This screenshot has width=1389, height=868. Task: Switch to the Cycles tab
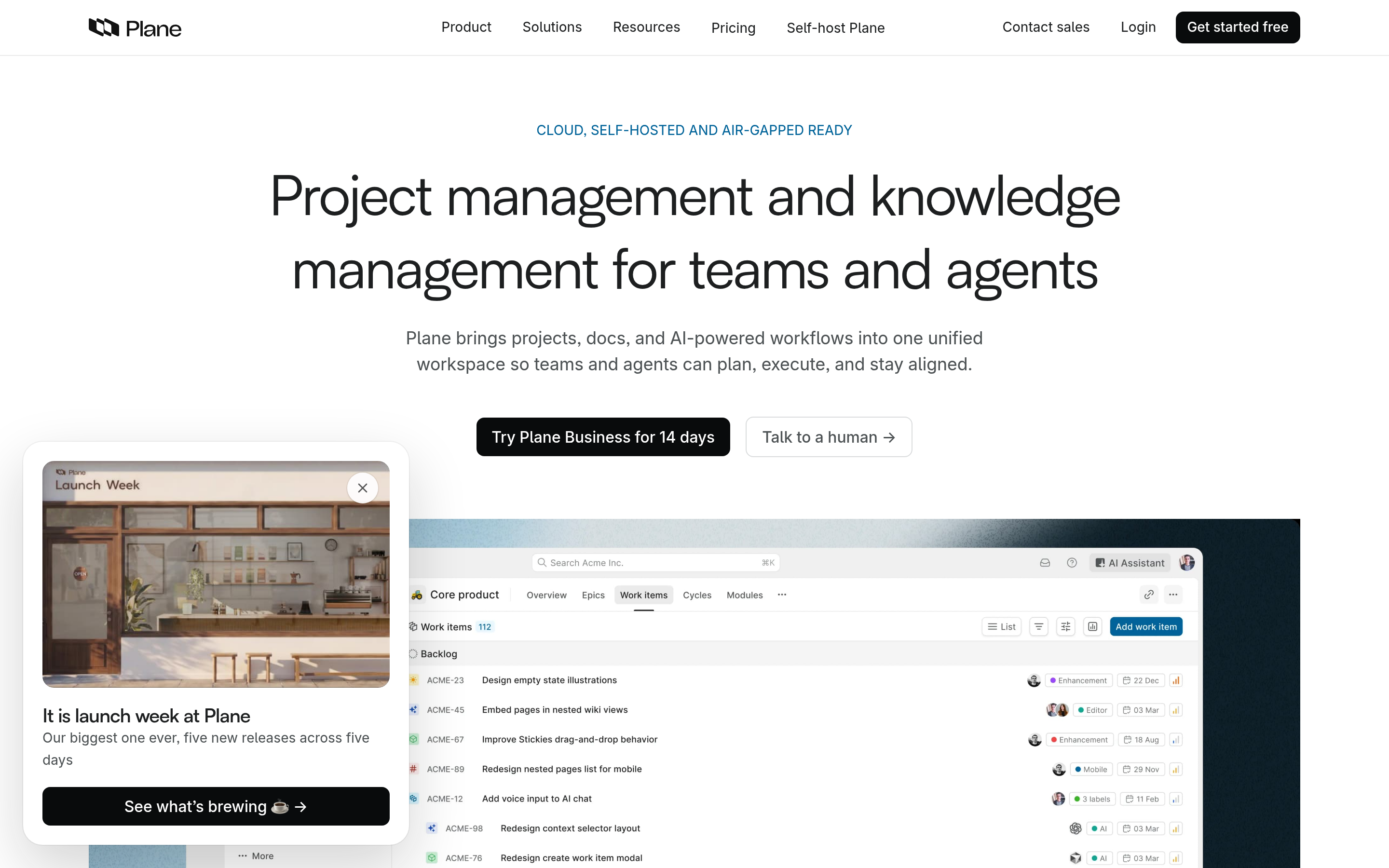pos(697,595)
